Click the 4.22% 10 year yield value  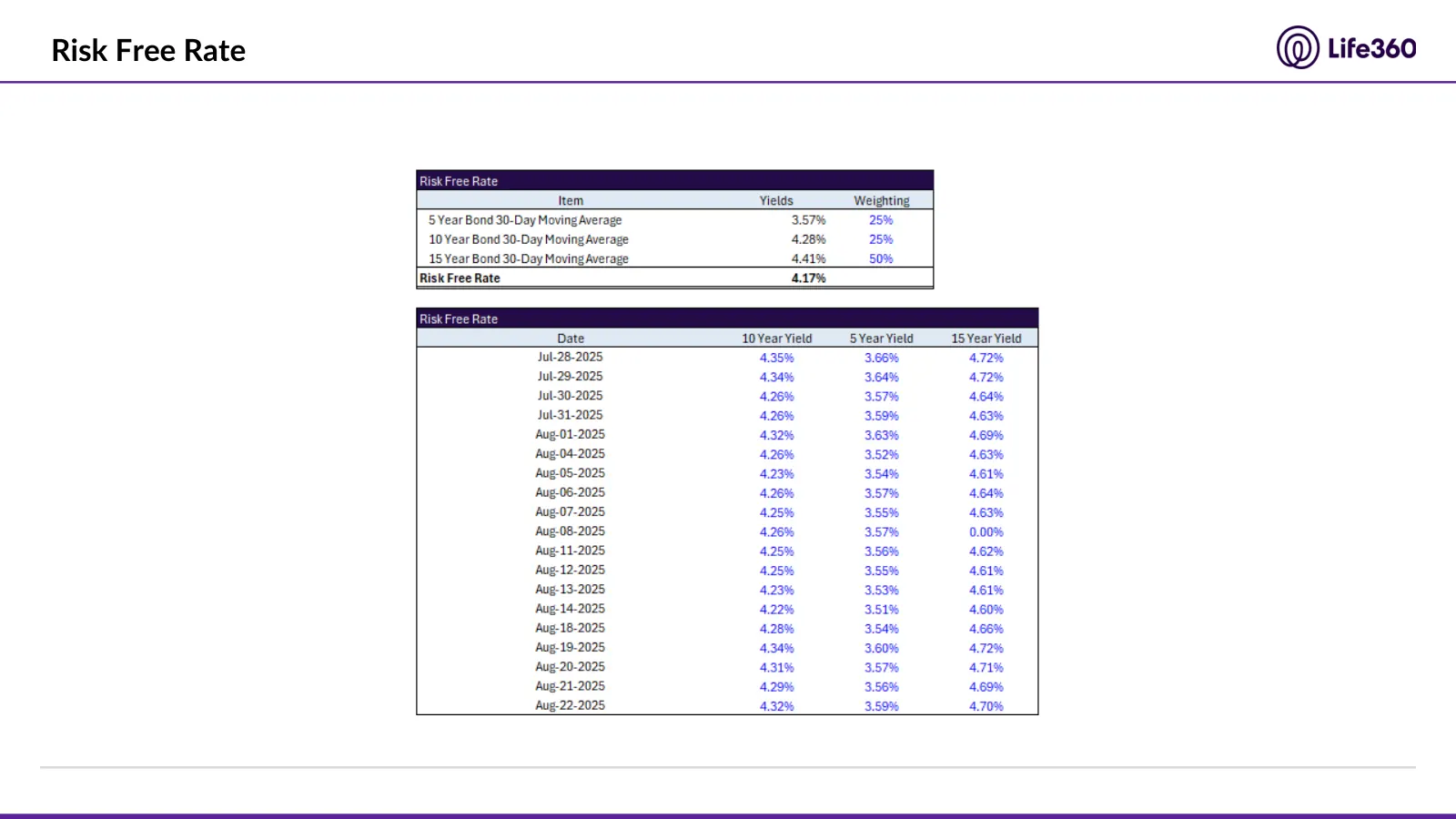click(776, 610)
